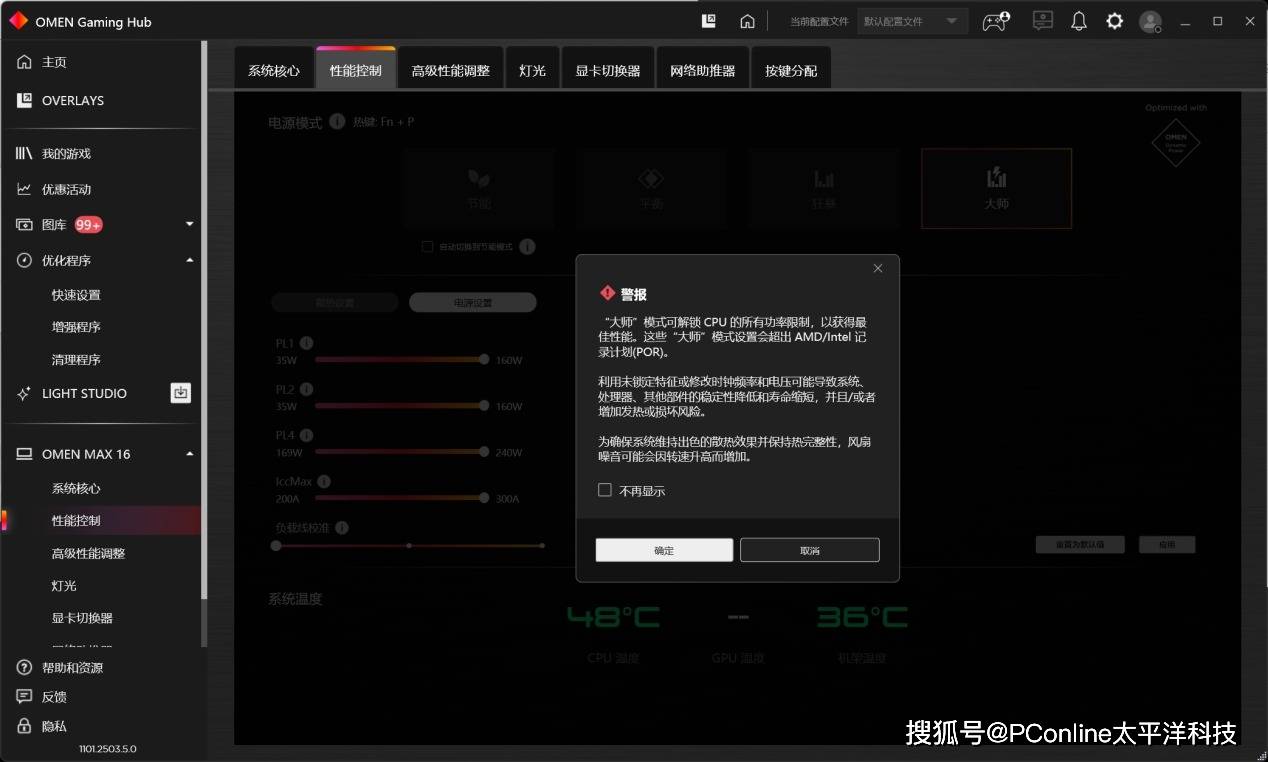This screenshot has width=1268, height=762.
Task: Select the 节能 power mode card
Action: click(479, 188)
